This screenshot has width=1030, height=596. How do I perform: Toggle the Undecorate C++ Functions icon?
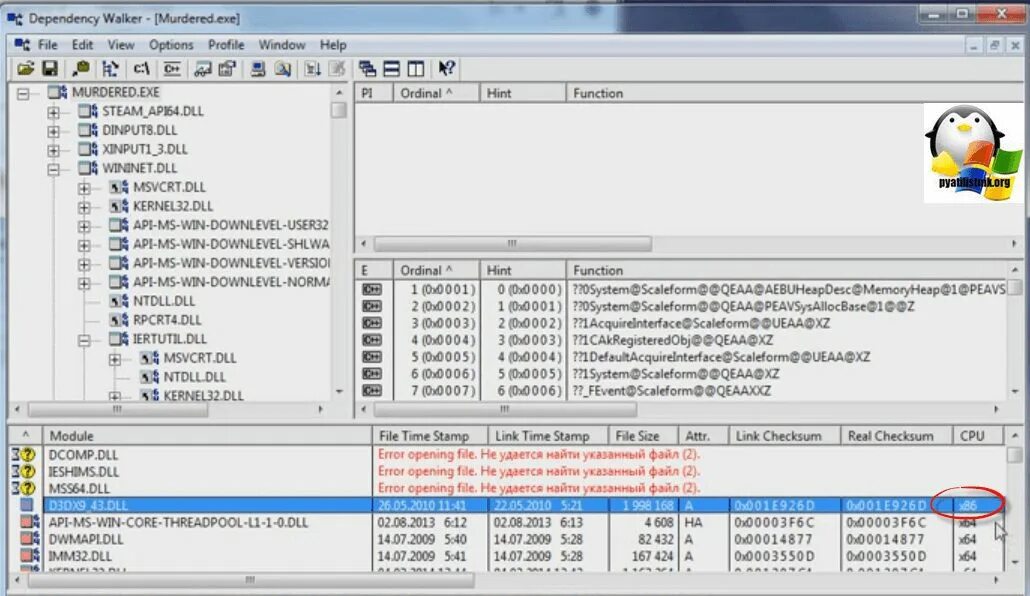click(172, 68)
